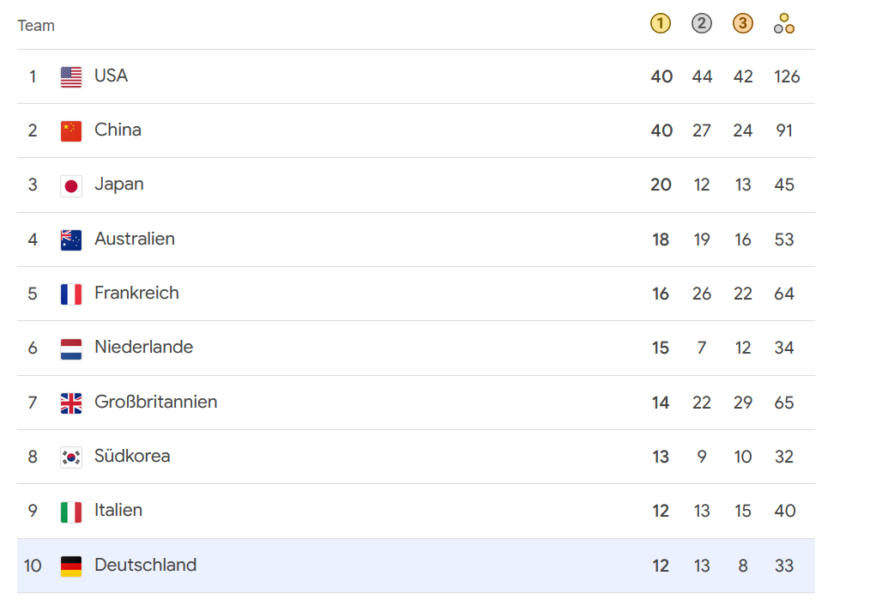Click the Frankreich flag icon
Screen dimensions: 870x600
tap(71, 294)
